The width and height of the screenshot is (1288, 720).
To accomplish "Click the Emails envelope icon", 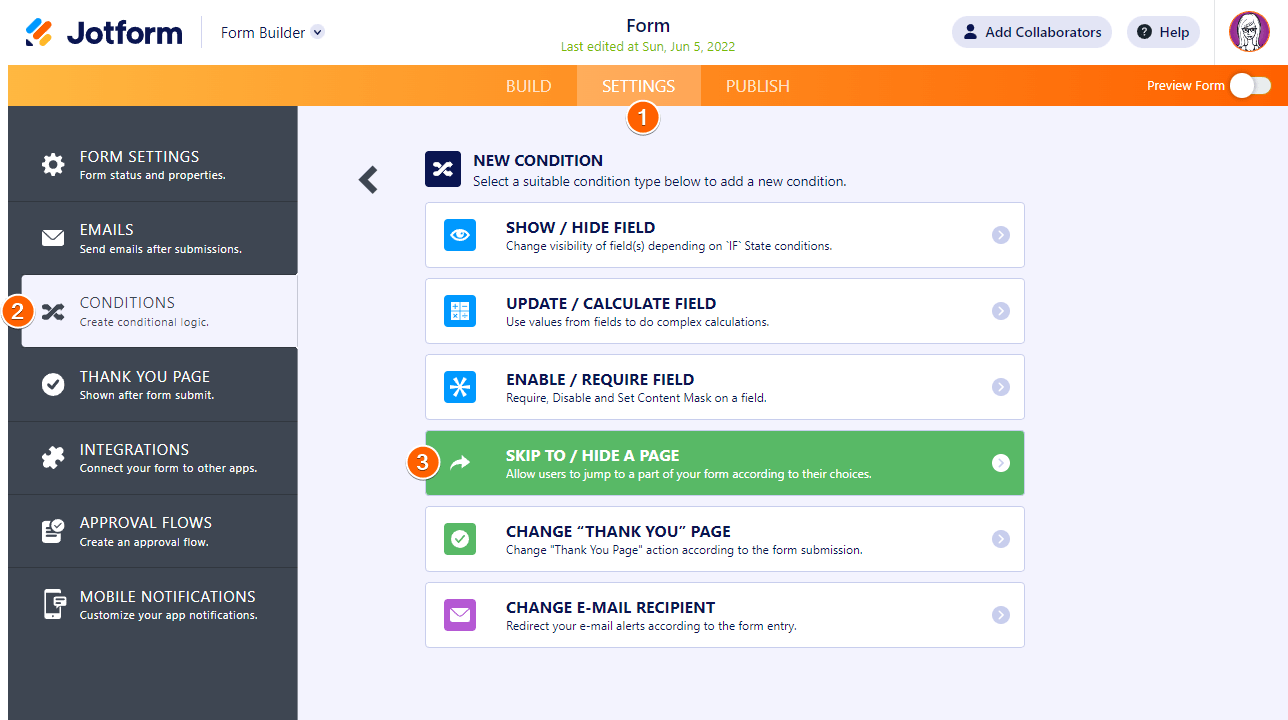I will pyautogui.click(x=53, y=238).
